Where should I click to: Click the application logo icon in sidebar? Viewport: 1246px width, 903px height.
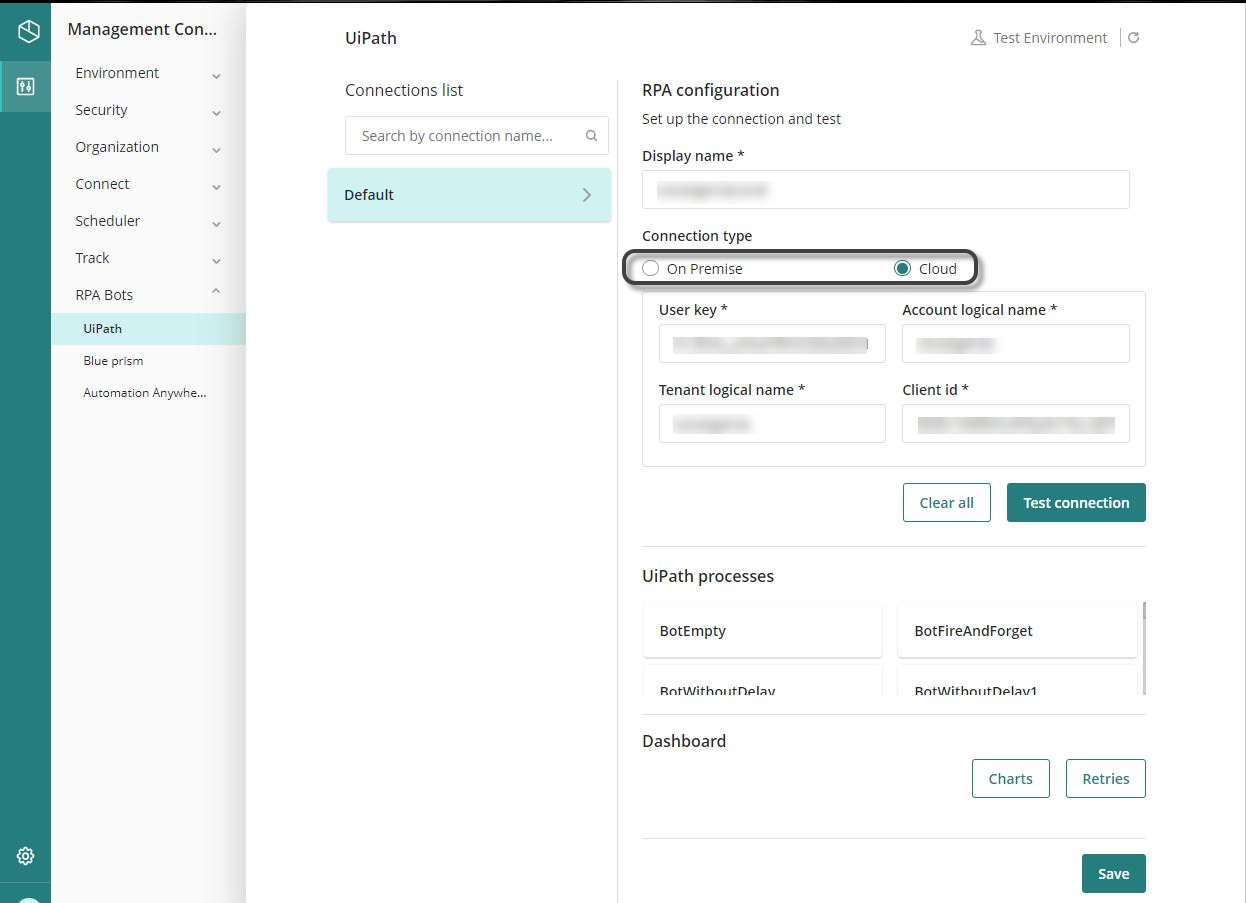(28, 31)
